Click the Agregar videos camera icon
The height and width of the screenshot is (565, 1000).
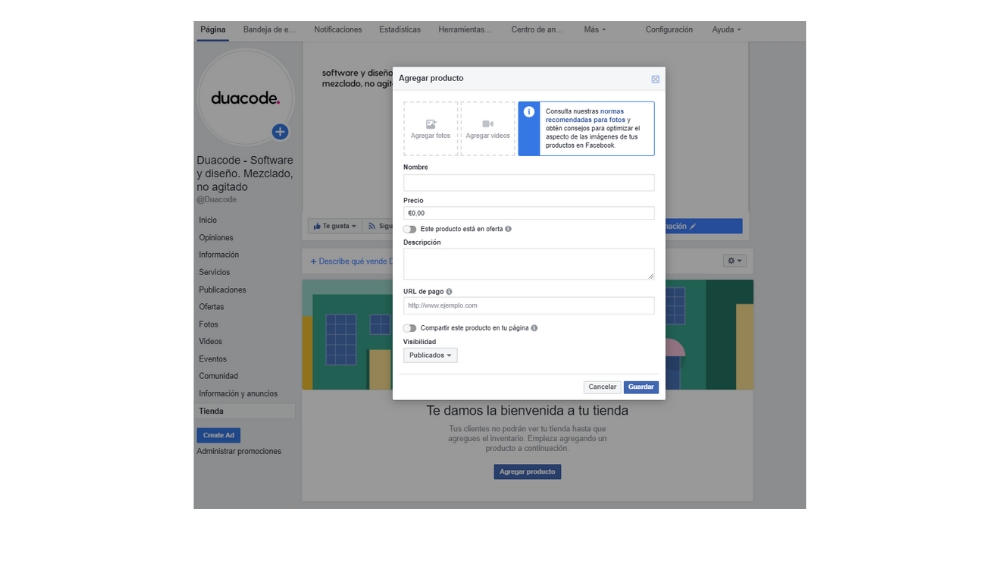point(487,124)
